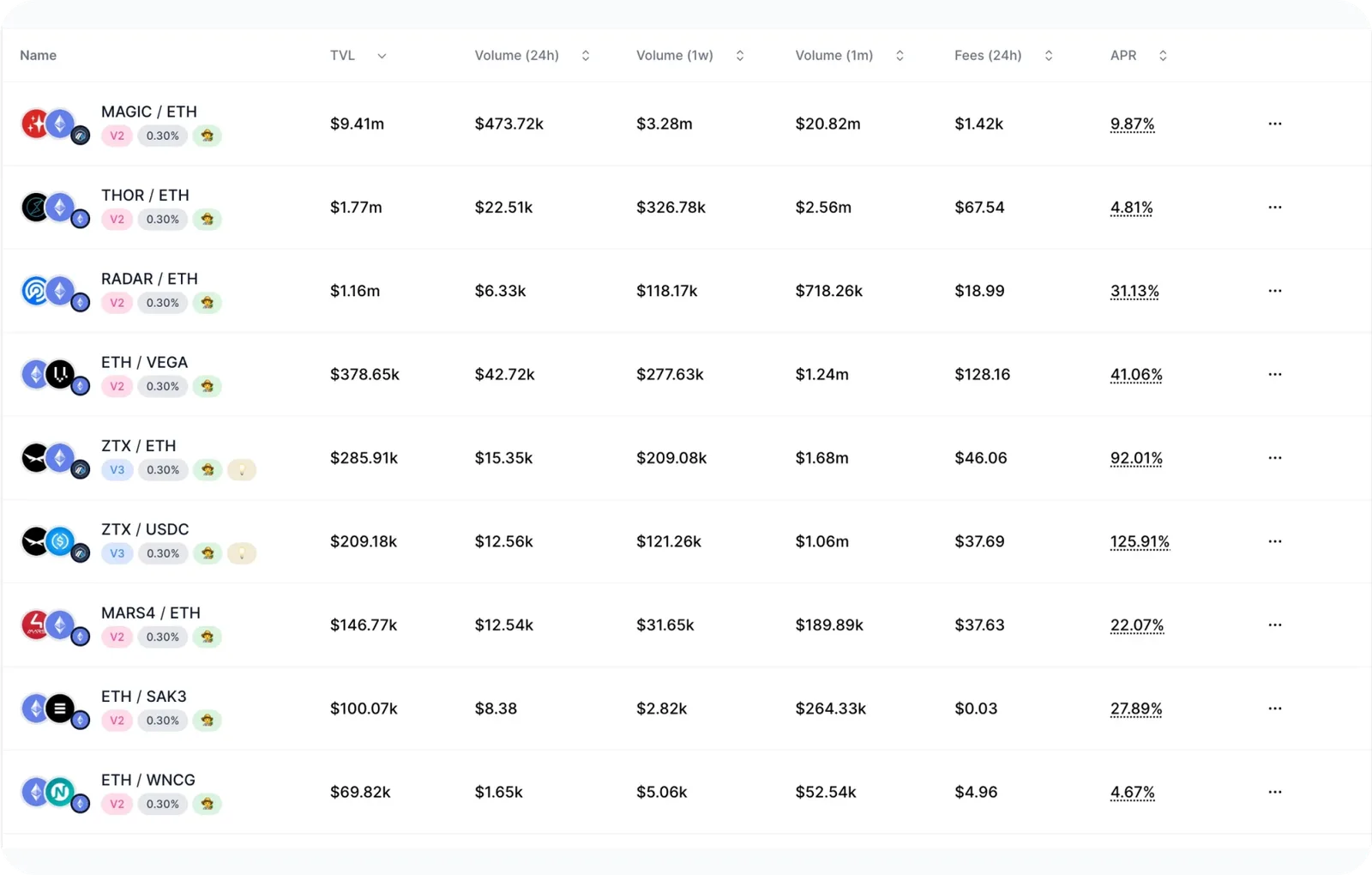
Task: Click the 0.30% fee badge on ETH / VEGA
Action: [163, 386]
